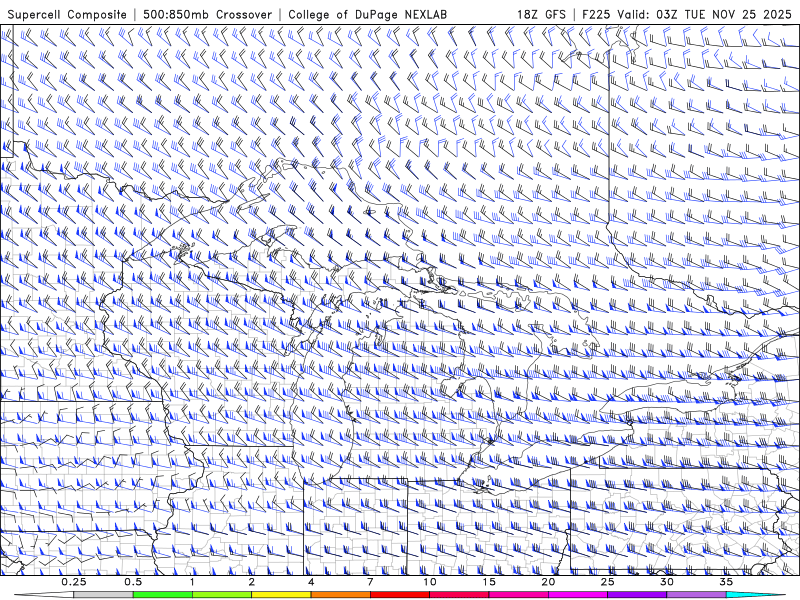800x600 pixels.
Task: Click the colorbar tick label 35
Action: (726, 582)
